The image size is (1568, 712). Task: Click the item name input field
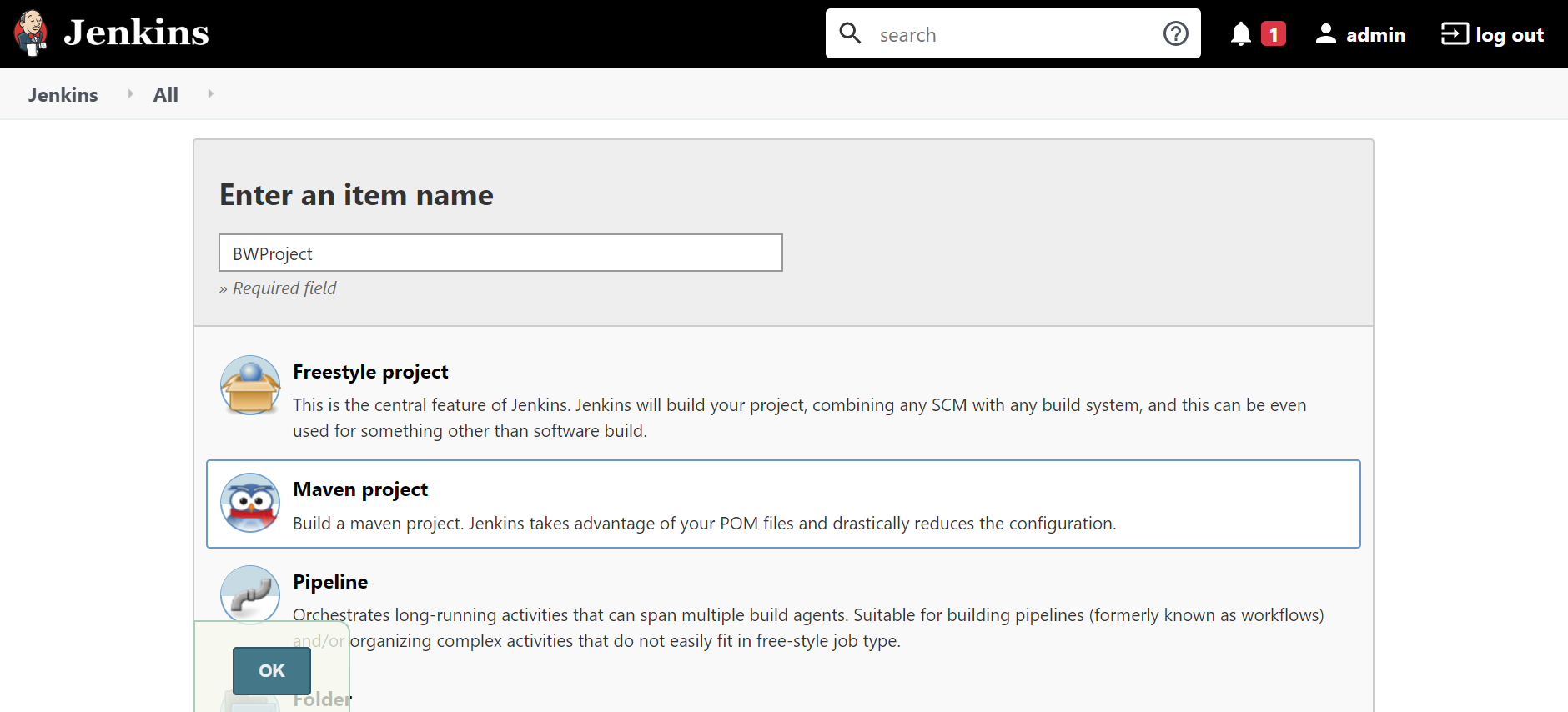(500, 253)
